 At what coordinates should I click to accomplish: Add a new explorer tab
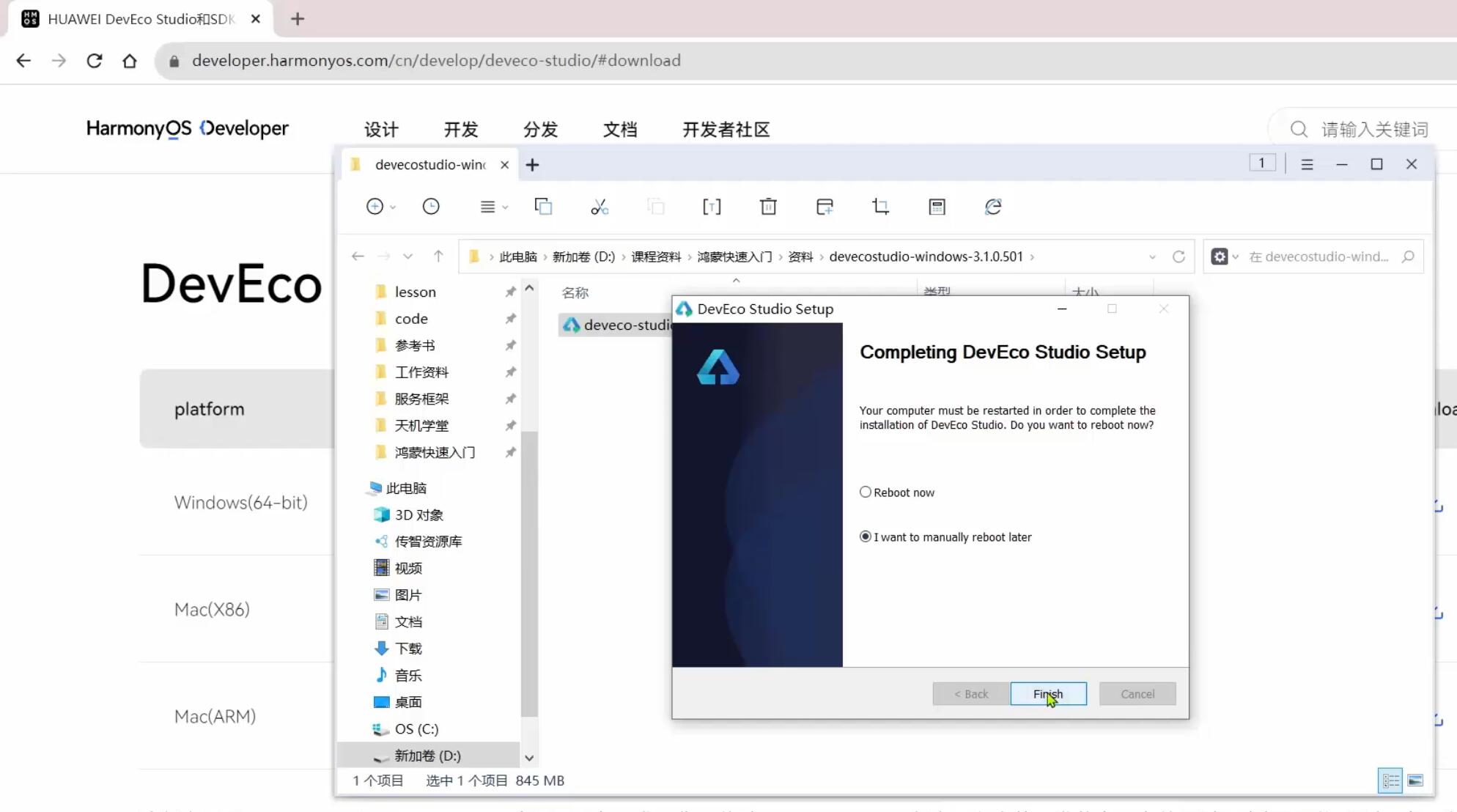point(533,165)
